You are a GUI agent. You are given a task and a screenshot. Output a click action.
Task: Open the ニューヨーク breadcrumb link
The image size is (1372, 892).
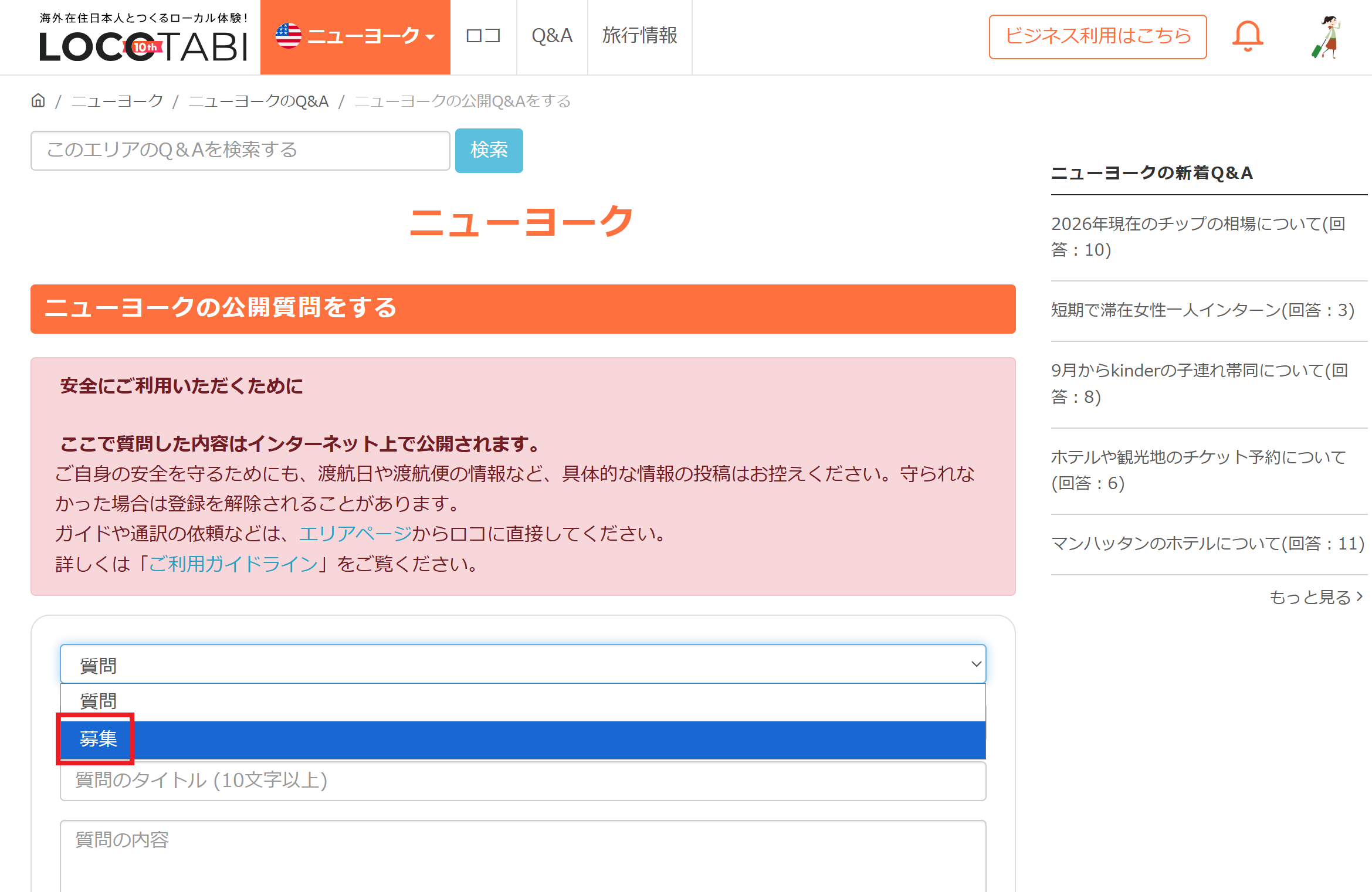coord(117,101)
